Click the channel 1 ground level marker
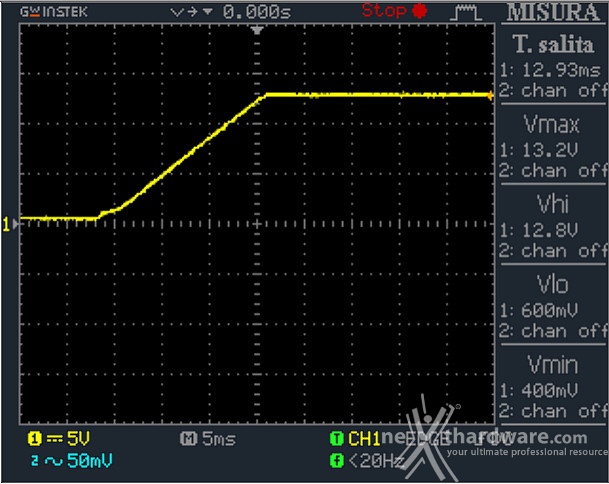Image resolution: width=609 pixels, height=484 pixels. pyautogui.click(x=10, y=224)
